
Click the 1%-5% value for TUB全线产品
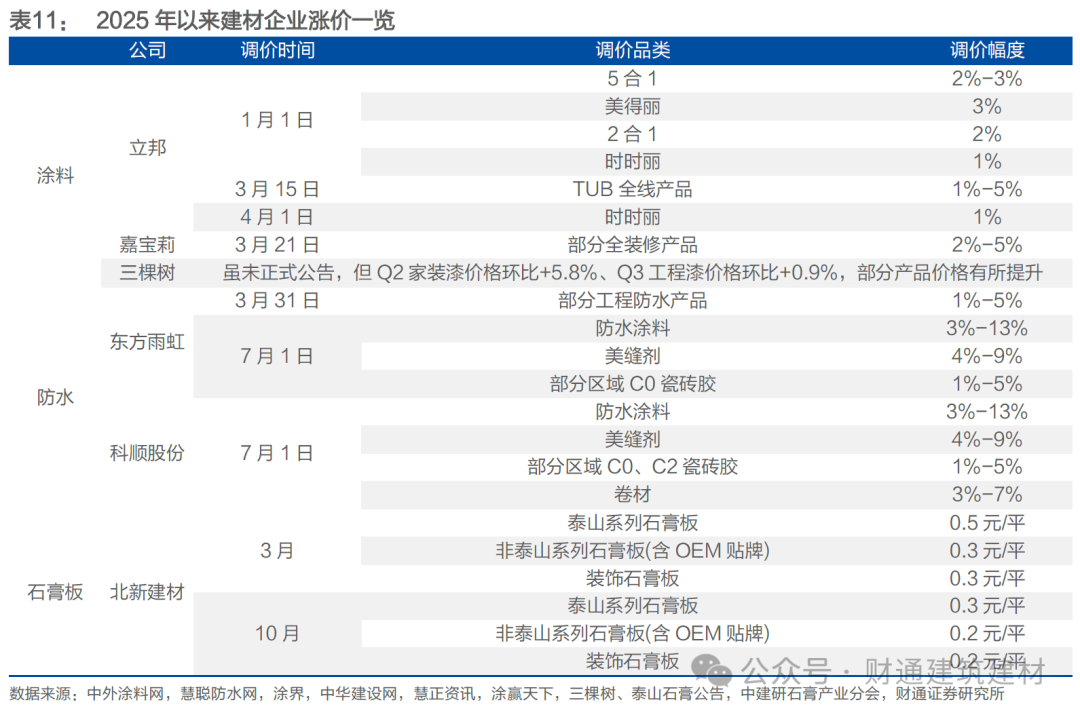(987, 189)
